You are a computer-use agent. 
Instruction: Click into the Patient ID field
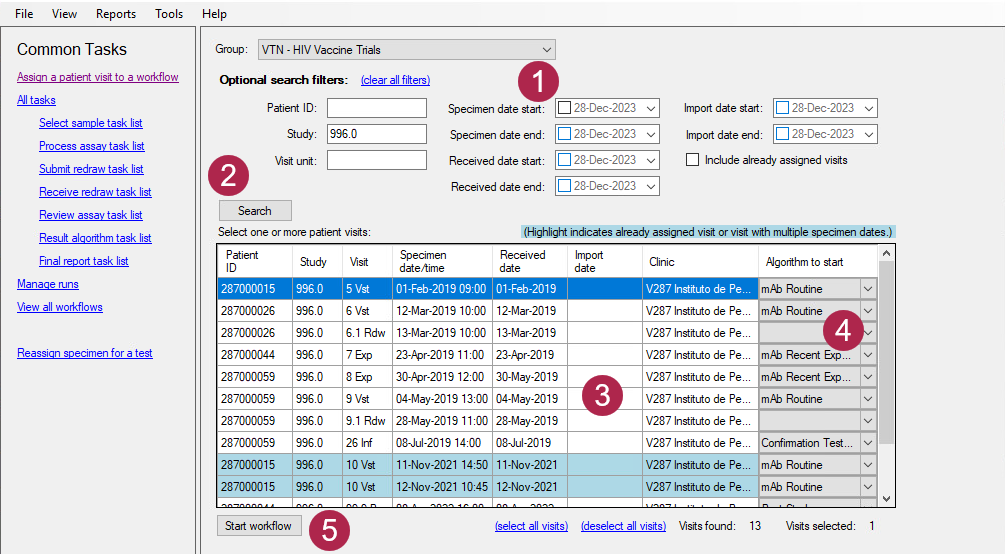pyautogui.click(x=376, y=108)
